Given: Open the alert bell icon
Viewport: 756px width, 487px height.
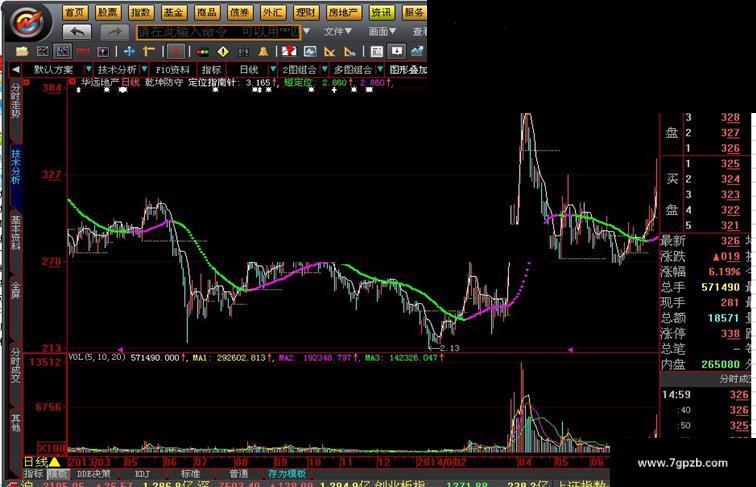Looking at the screenshot, I should 263,51.
